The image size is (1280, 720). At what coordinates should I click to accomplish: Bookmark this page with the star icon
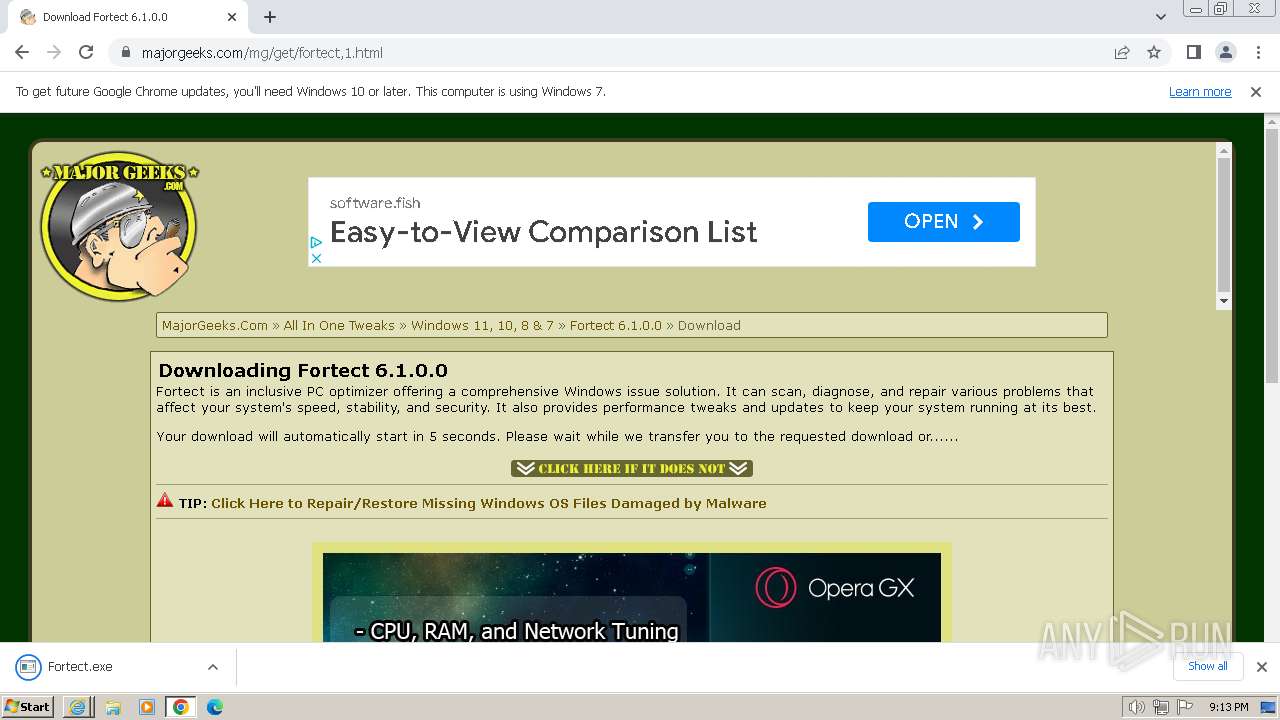pos(1154,52)
